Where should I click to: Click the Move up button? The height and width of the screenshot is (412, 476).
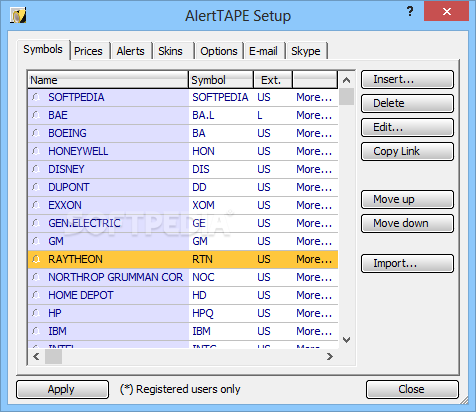click(407, 199)
